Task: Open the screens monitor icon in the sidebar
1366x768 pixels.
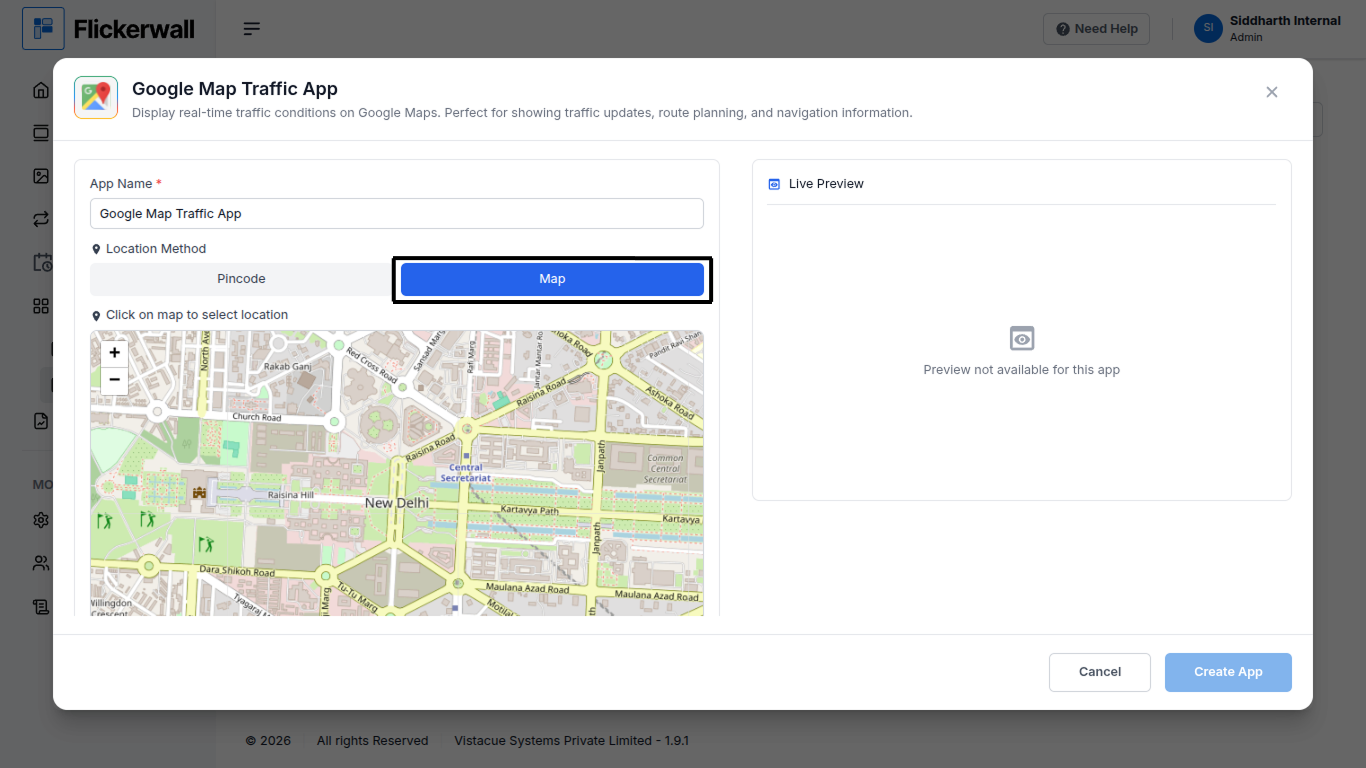Action: [x=41, y=133]
